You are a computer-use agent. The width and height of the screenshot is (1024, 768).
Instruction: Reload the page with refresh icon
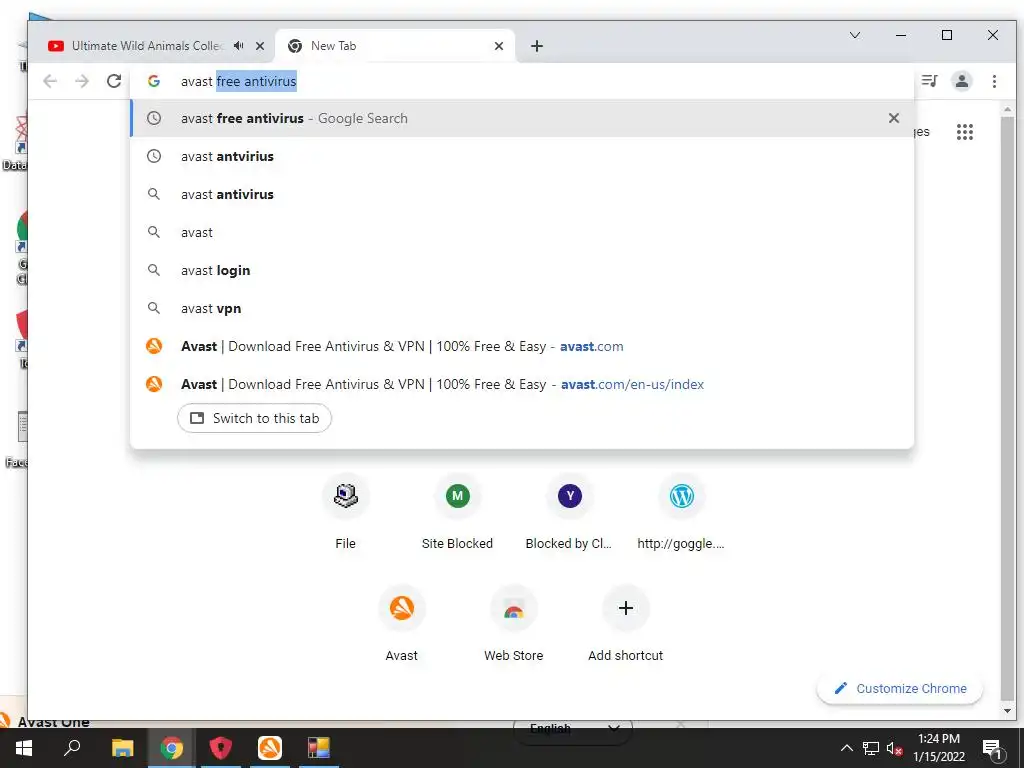(114, 81)
